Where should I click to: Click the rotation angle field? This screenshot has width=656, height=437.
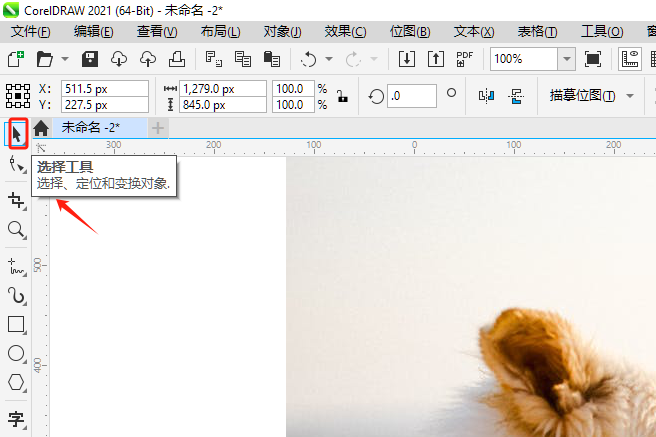click(412, 96)
